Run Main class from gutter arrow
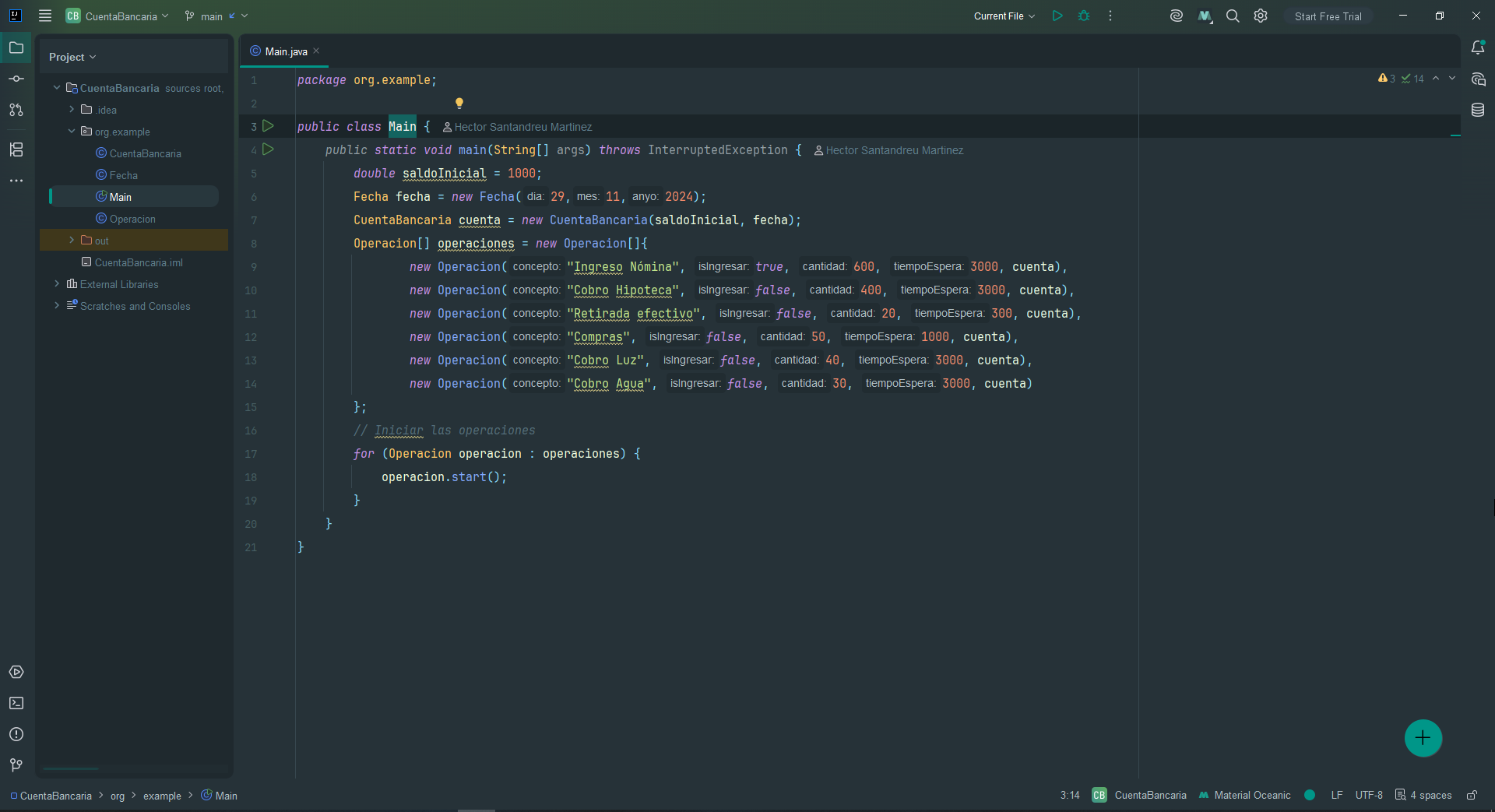 click(268, 126)
